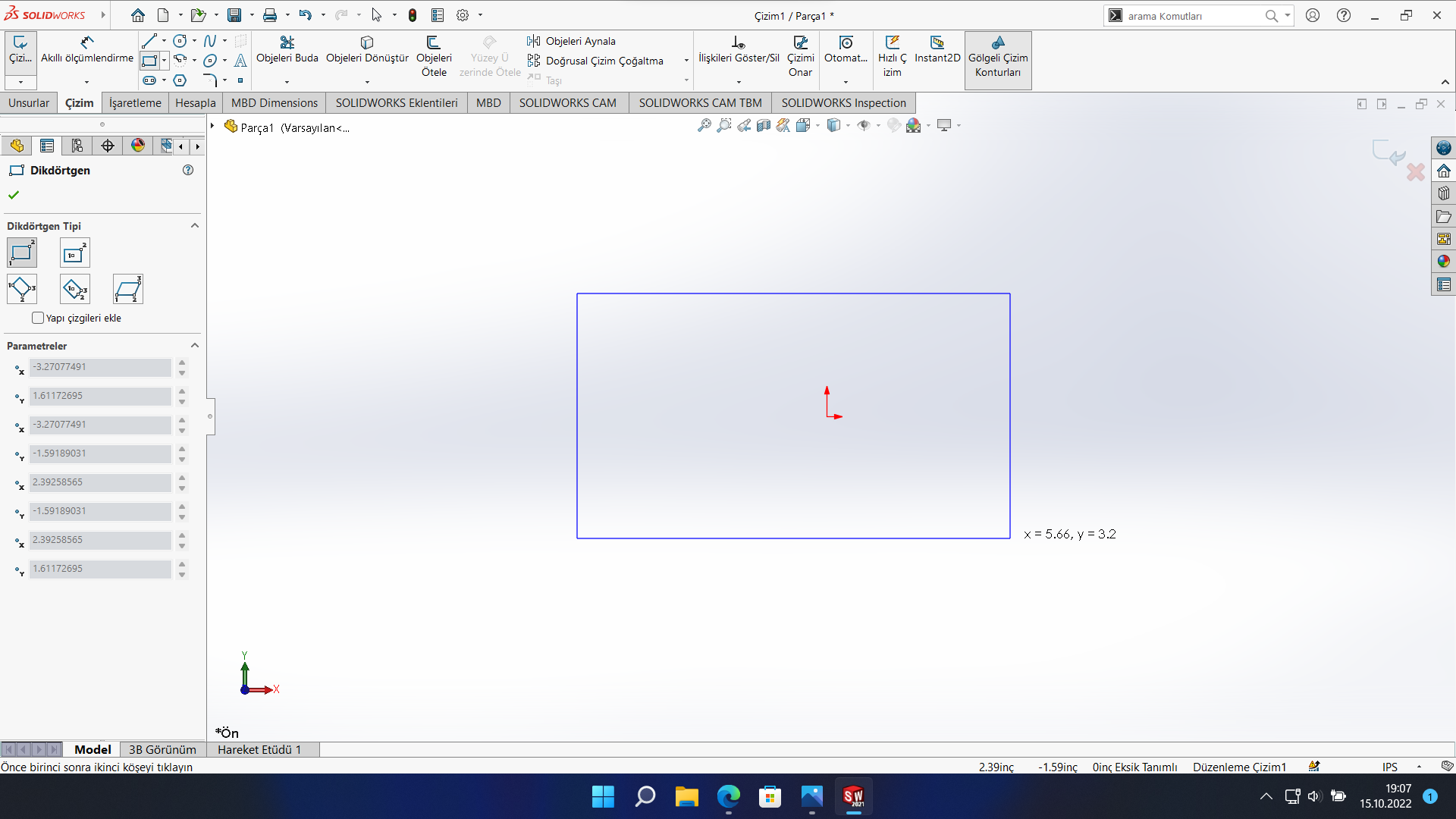
Task: Open the SOLIDWORKS Inspection tab
Action: [x=843, y=103]
